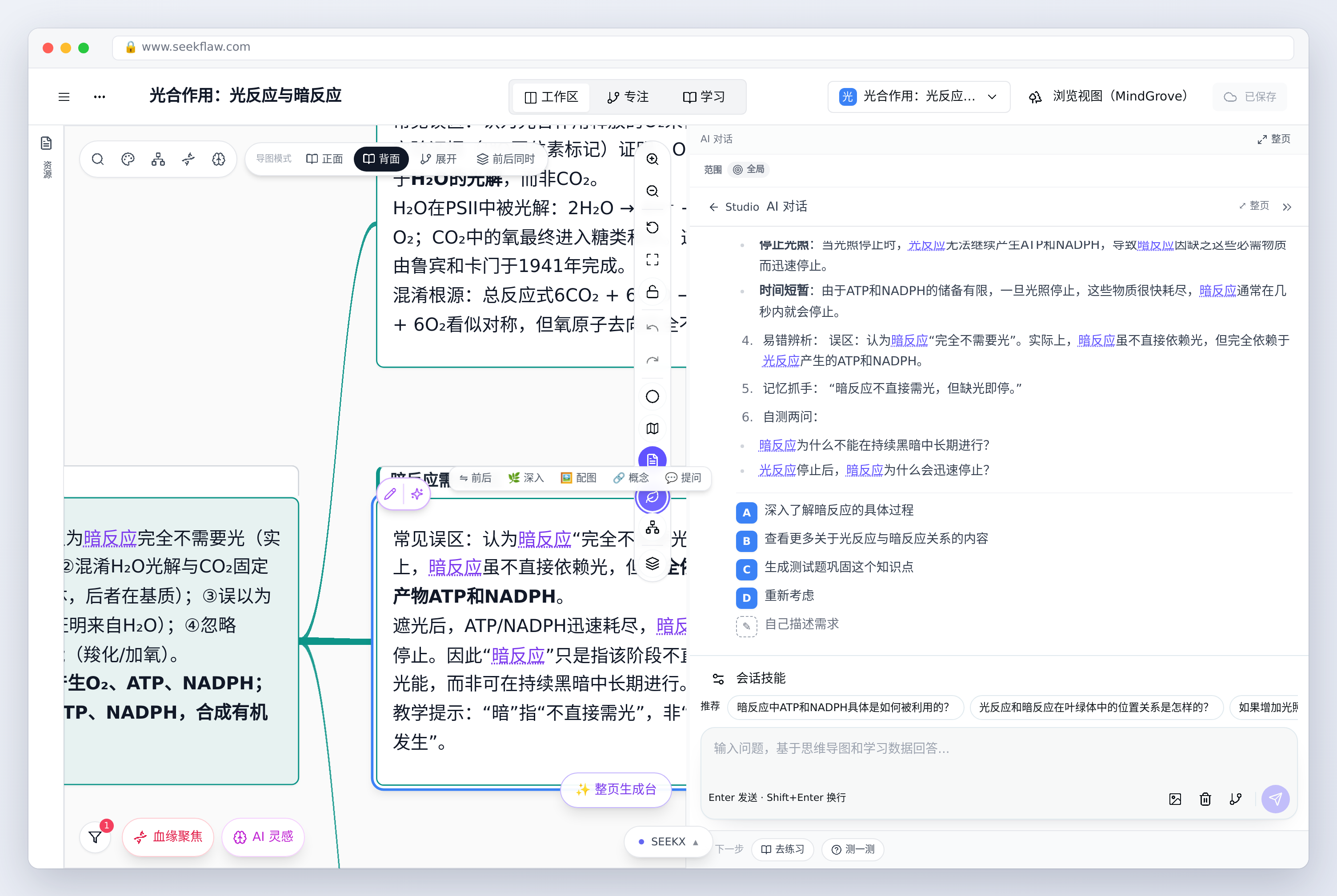Click the lock icon in vertical toolbar
Viewport: 1337px width, 896px height.
pyautogui.click(x=652, y=292)
